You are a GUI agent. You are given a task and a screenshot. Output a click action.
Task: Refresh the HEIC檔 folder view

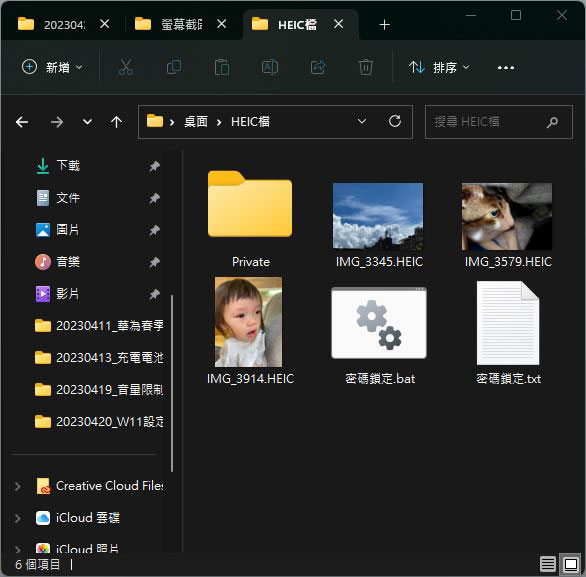395,121
